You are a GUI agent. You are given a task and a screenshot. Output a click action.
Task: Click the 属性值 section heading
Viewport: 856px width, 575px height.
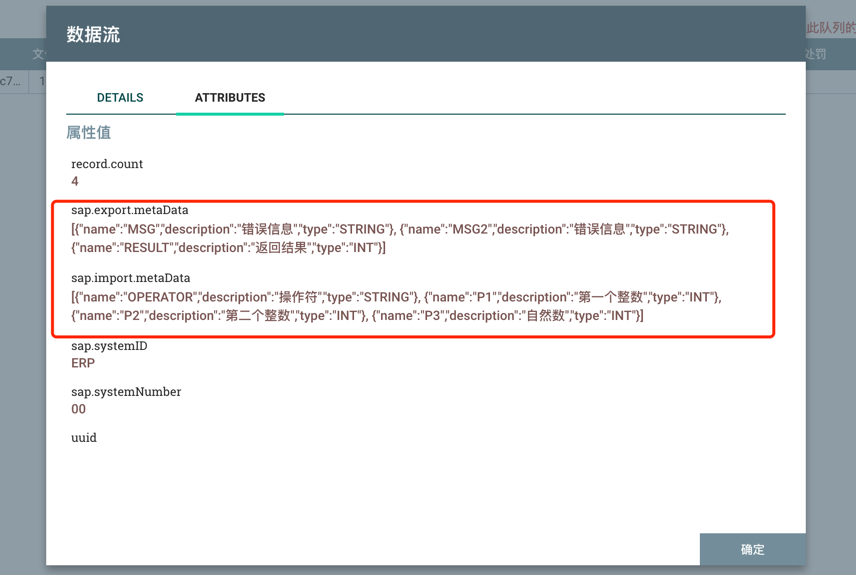89,132
